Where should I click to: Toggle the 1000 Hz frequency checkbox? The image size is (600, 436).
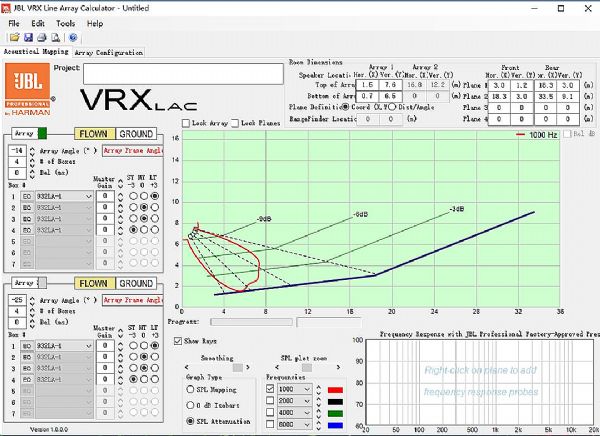click(270, 389)
